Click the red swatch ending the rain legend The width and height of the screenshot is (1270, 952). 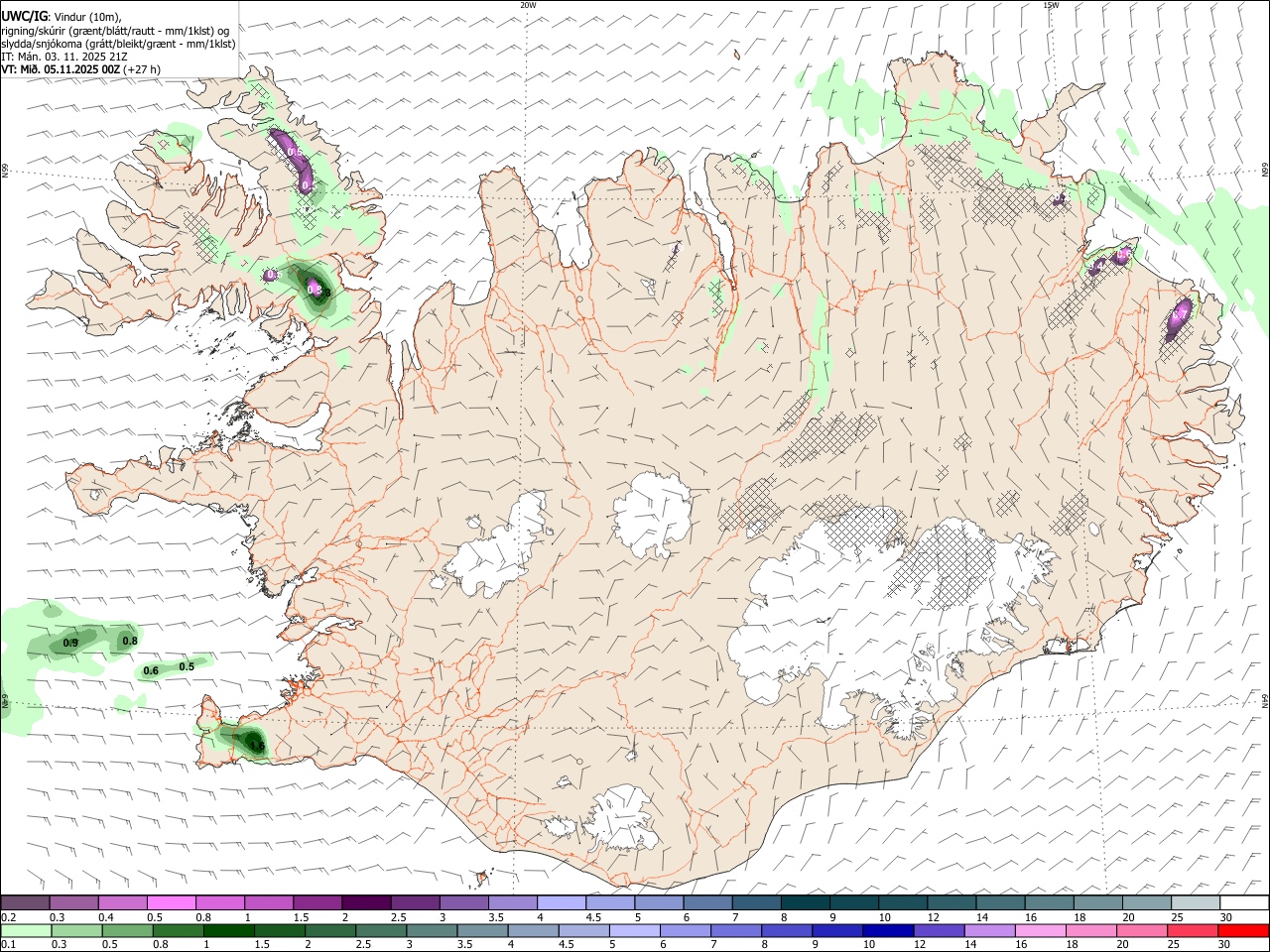pyautogui.click(x=1243, y=930)
